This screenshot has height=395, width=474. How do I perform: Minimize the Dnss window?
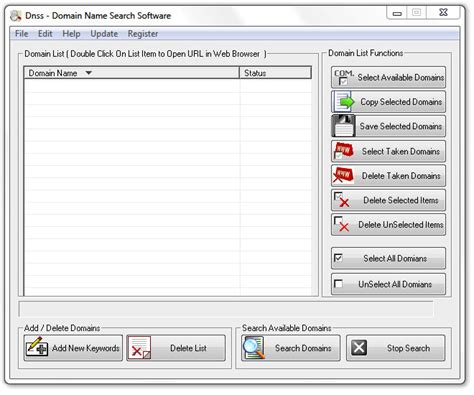click(397, 13)
